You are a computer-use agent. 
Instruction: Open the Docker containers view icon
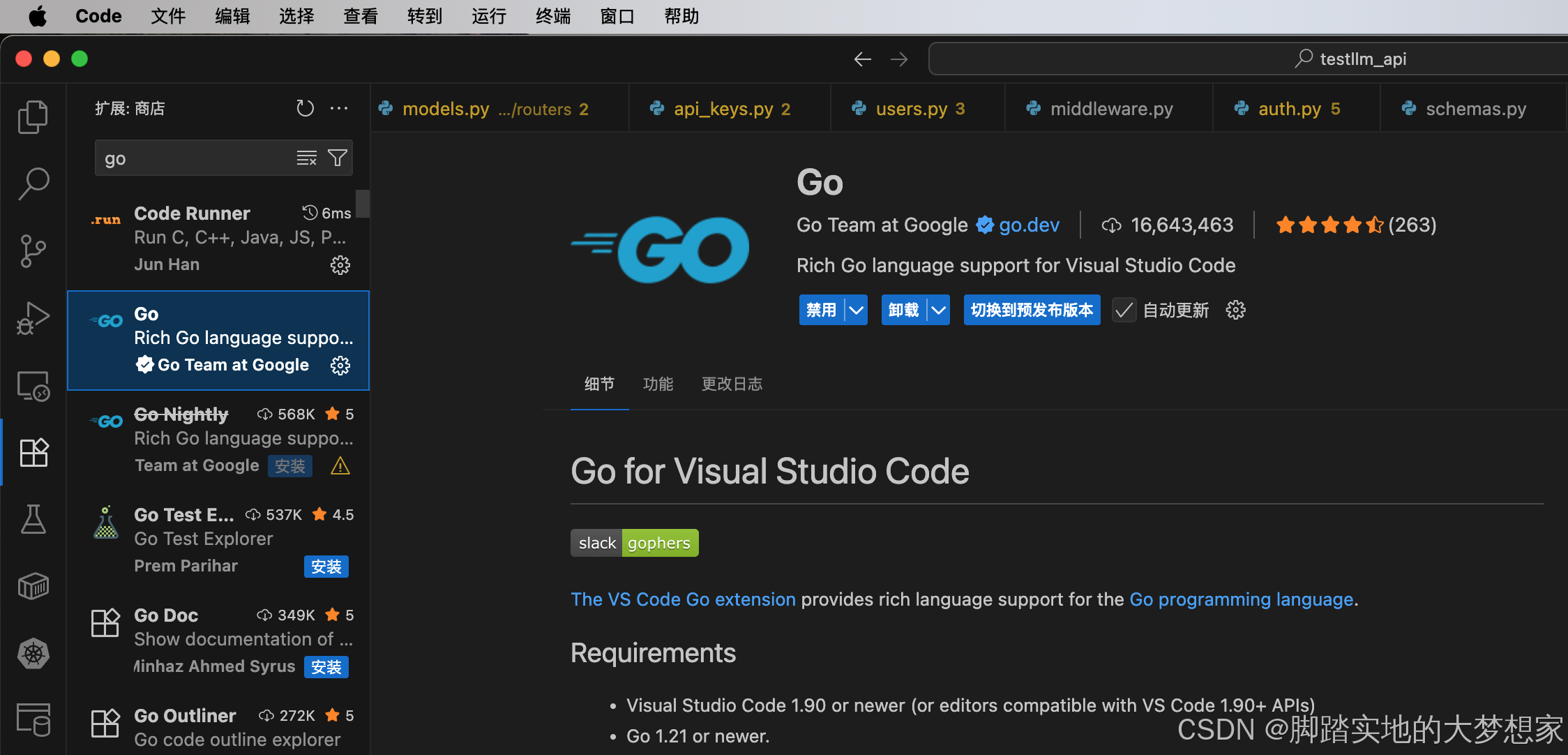tap(33, 586)
